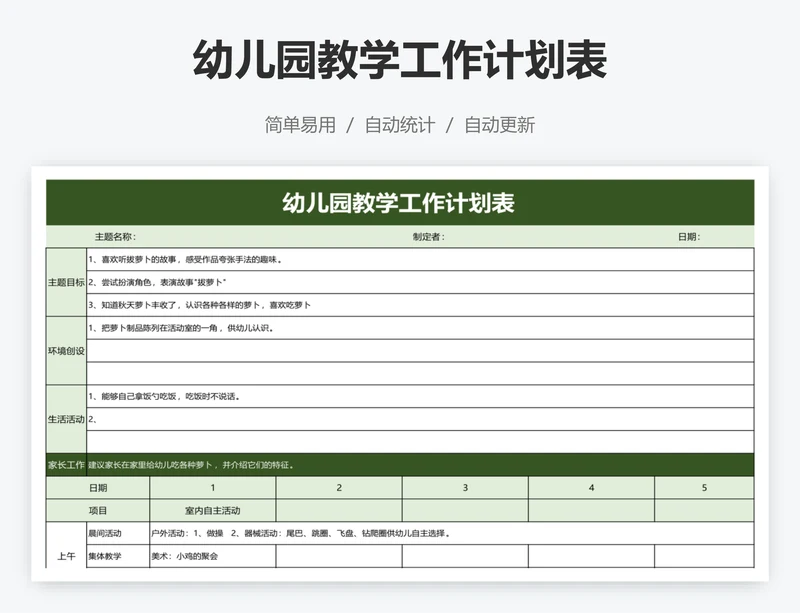
Task: Click the 项目 row label cell
Action: tap(98, 510)
